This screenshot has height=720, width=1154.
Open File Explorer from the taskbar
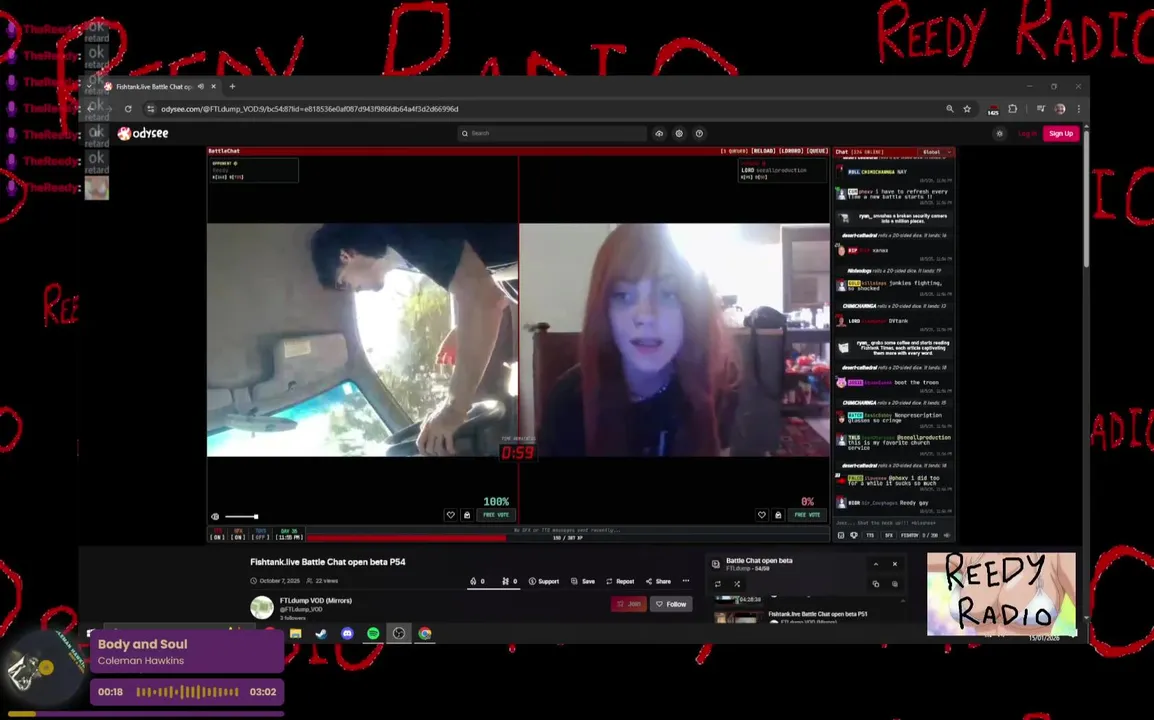tap(295, 633)
